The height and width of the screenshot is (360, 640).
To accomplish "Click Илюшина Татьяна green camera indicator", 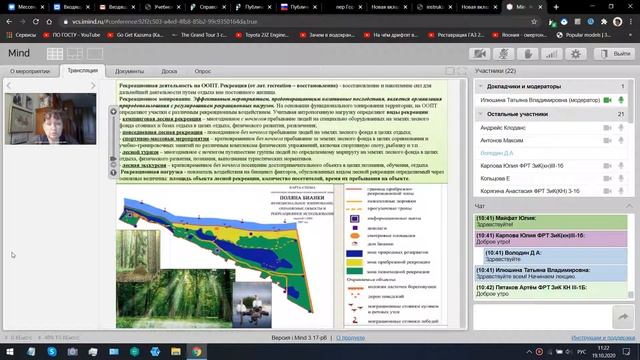I will click(607, 100).
